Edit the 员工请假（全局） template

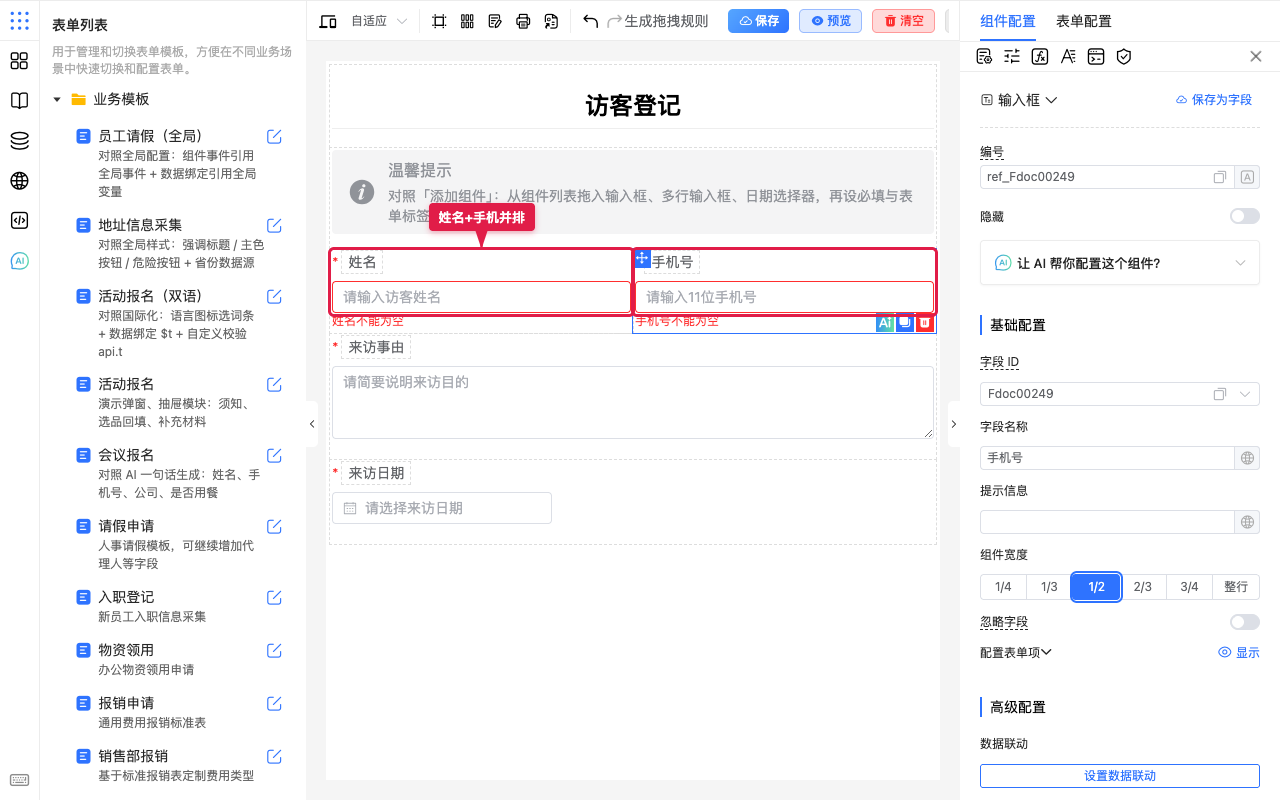point(274,136)
